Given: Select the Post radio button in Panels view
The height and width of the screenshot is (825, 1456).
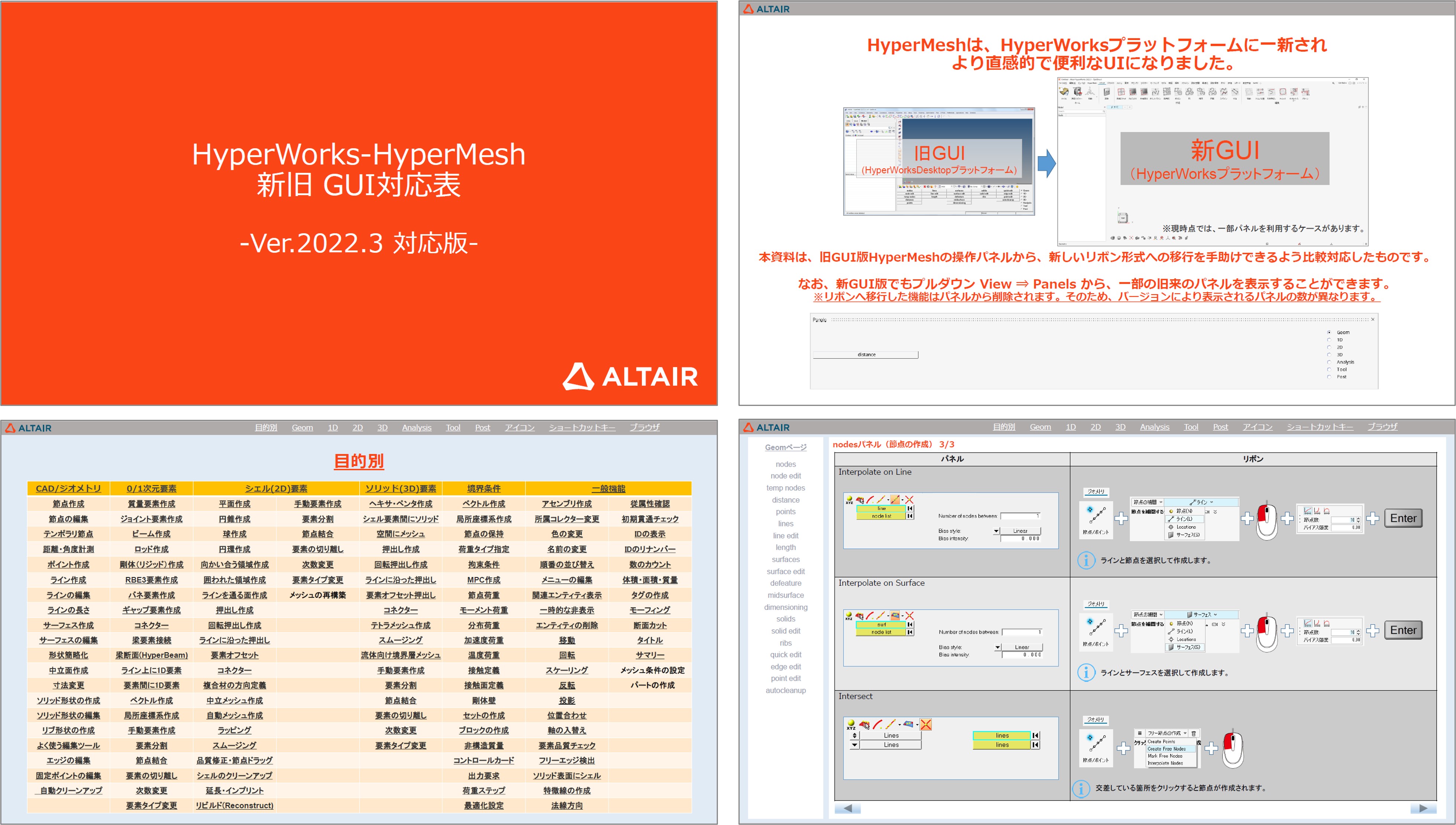Looking at the screenshot, I should tap(1329, 377).
